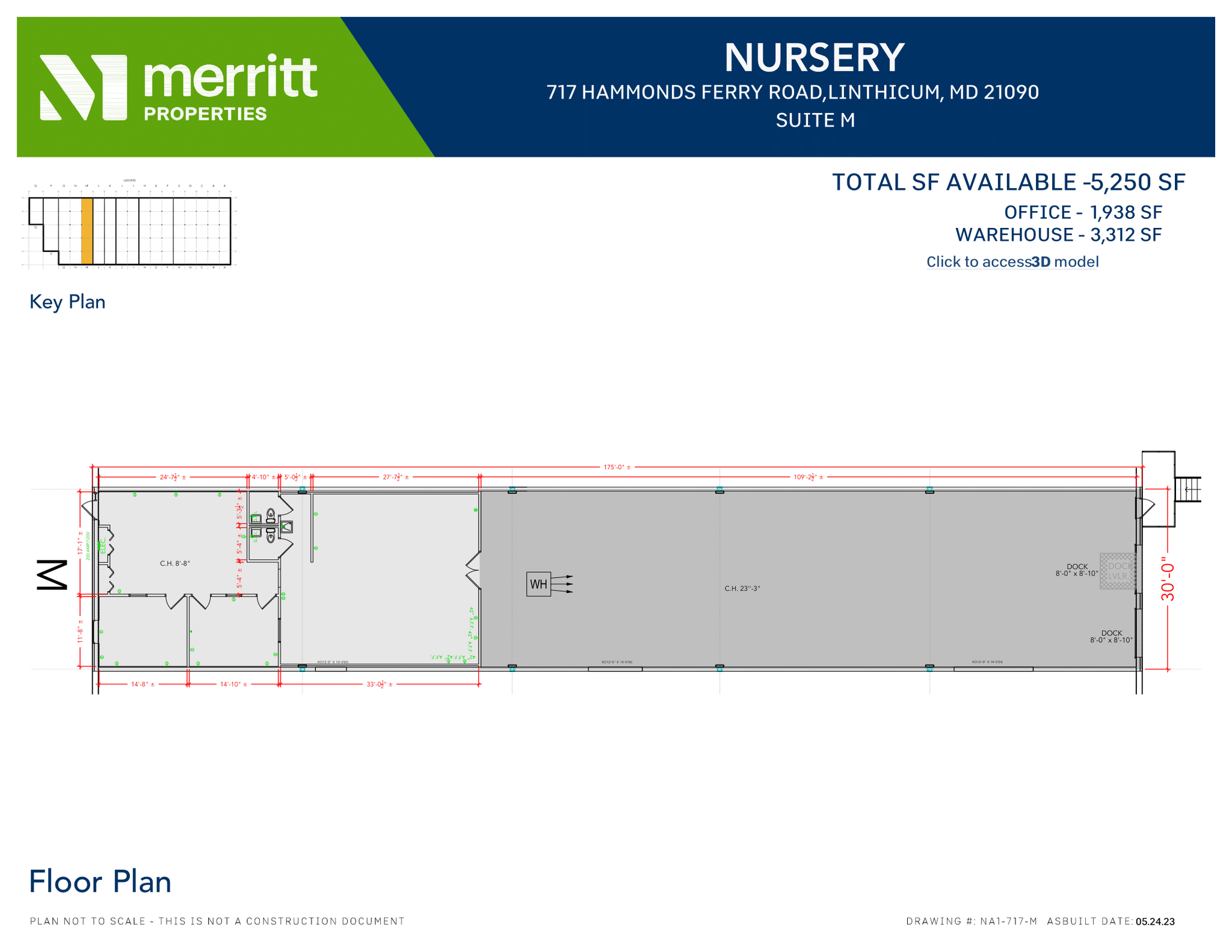Click the 'OFFICE - 1,938 SF' line
Image resolution: width=1232 pixels, height=952 pixels.
click(1083, 212)
